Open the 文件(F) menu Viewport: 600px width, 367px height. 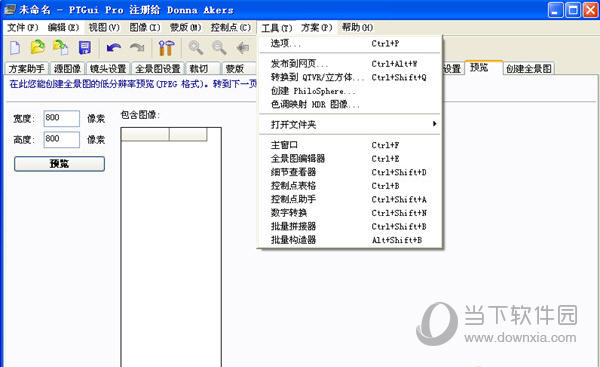[x=23, y=28]
